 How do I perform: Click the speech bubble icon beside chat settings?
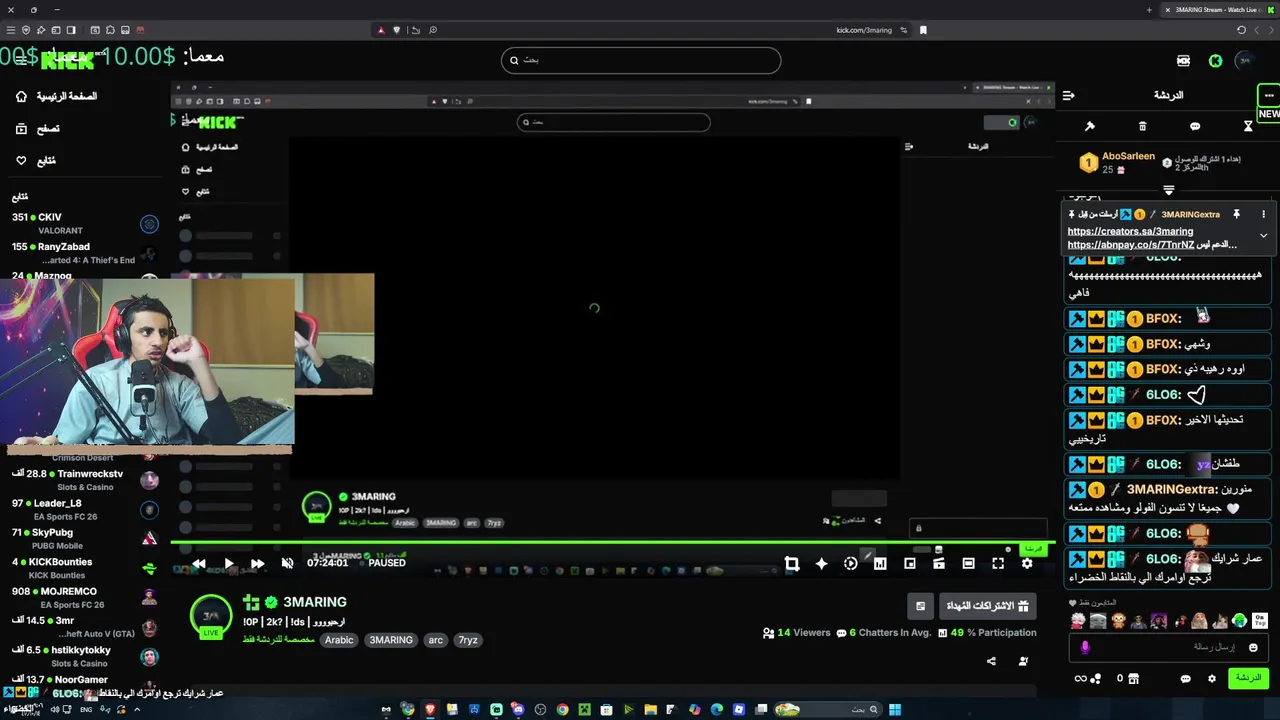[x=1186, y=679]
